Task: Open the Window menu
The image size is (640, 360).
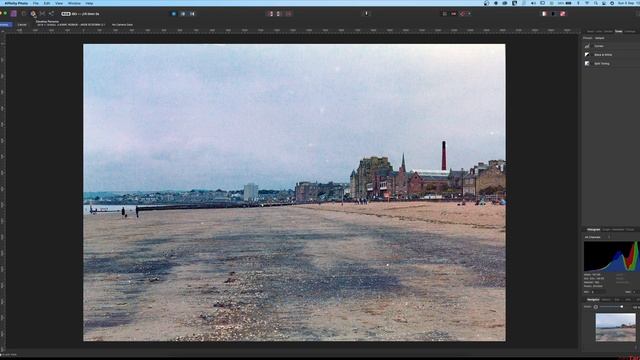Action: 74,3
